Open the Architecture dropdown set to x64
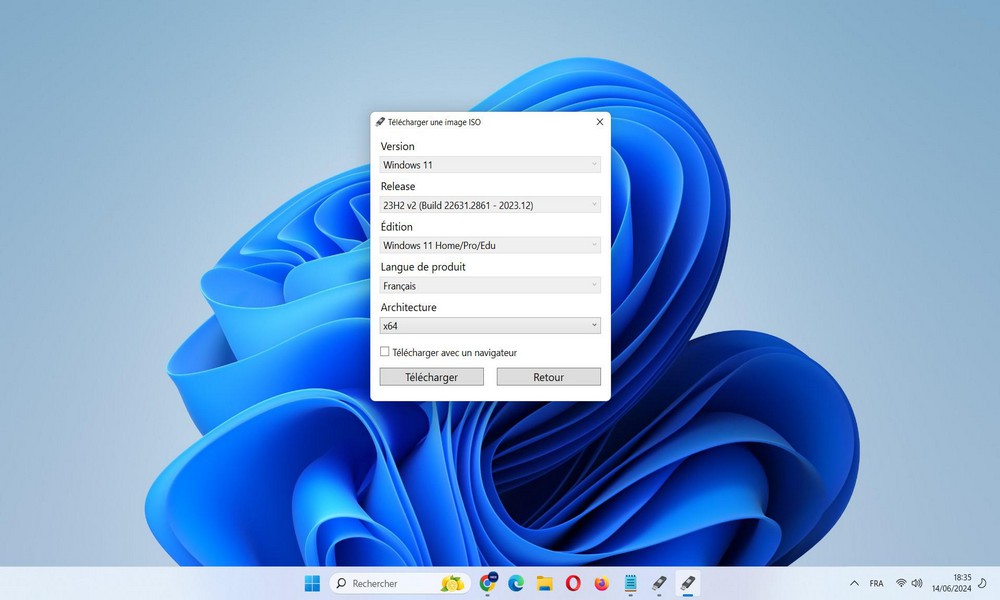 (x=489, y=325)
